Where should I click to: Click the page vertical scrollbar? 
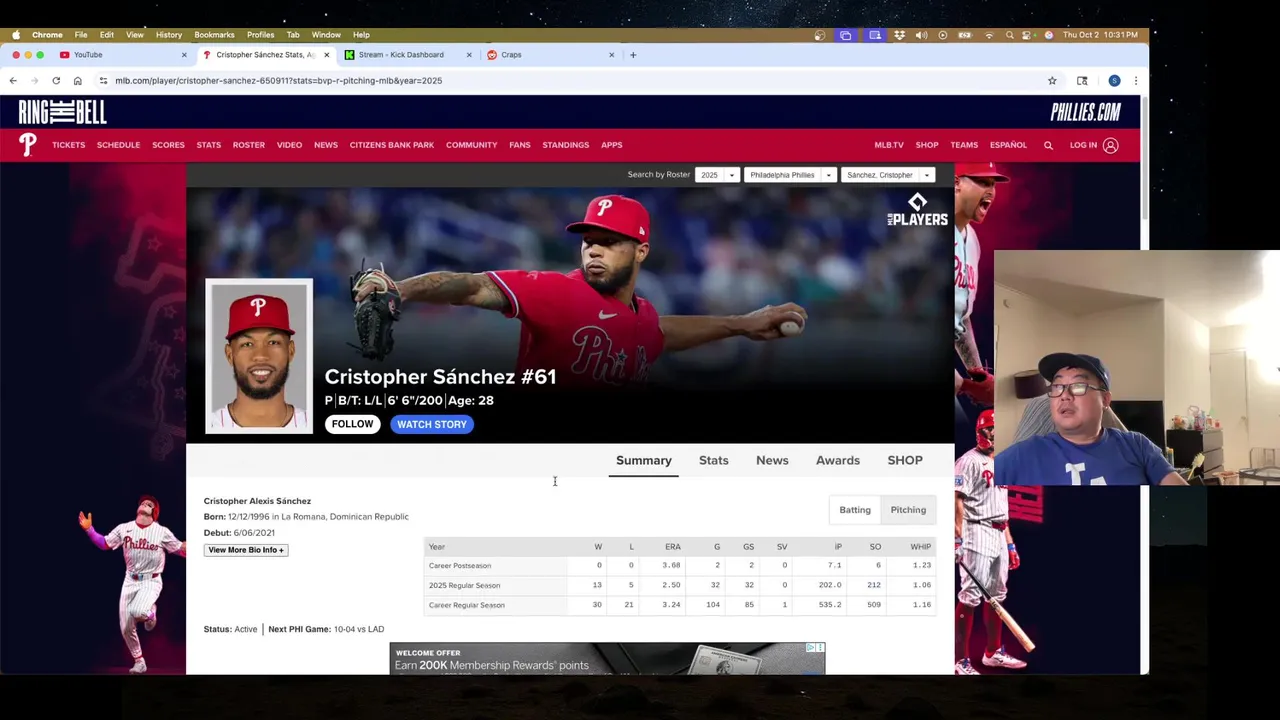coord(1144,160)
